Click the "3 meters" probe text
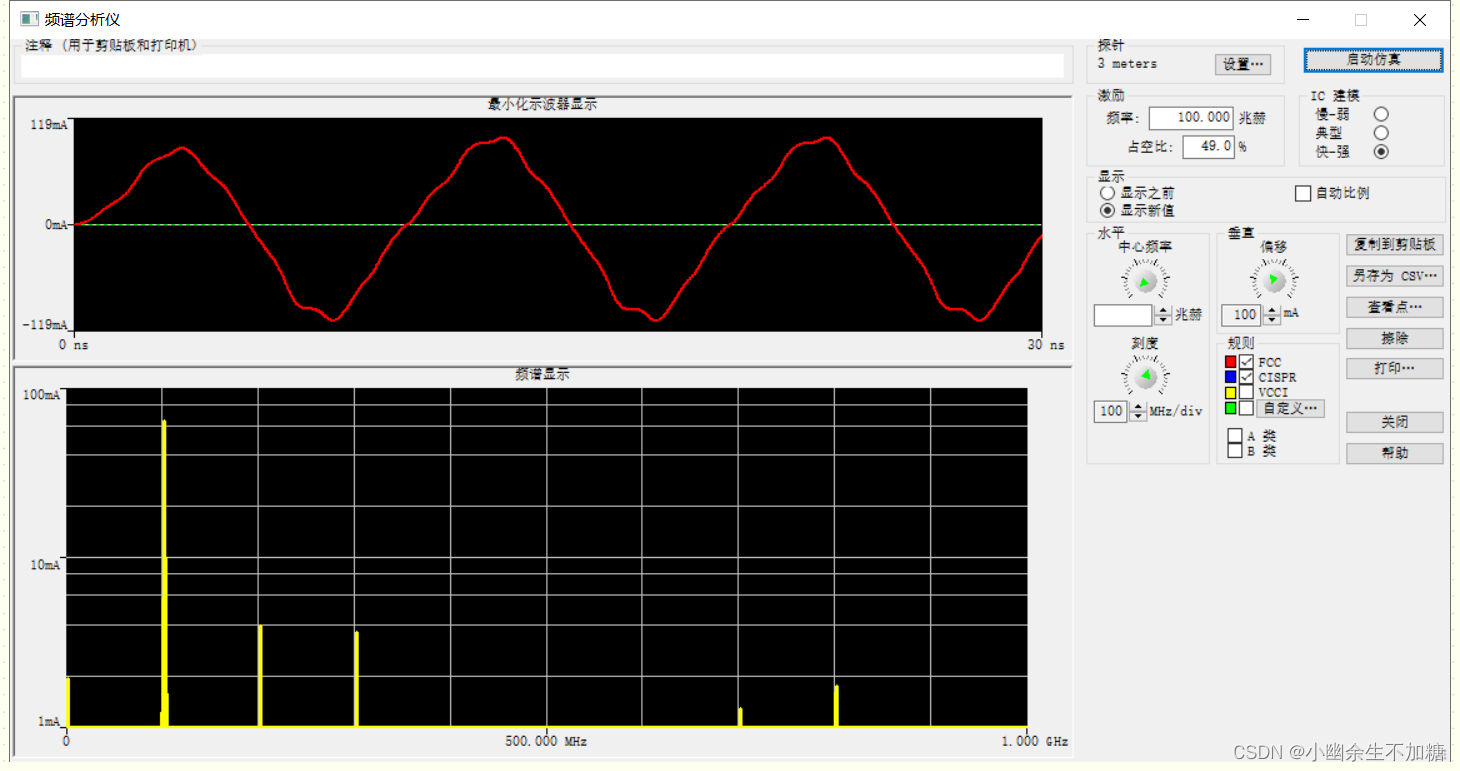Screen dimensions: 1460x771 [x=1127, y=63]
